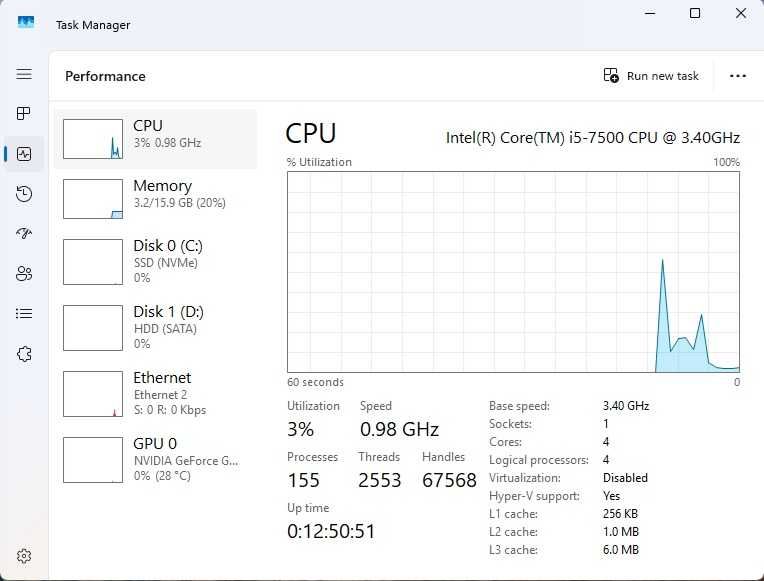
Task: Open Task Manager settings gear
Action: tap(24, 556)
